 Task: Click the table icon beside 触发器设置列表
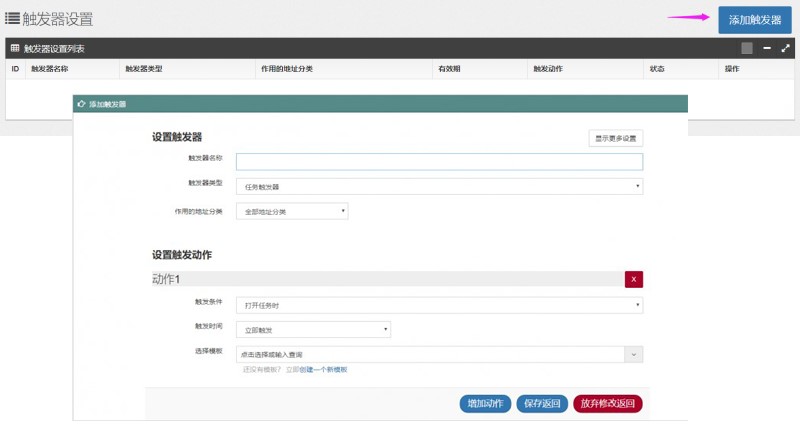[15, 48]
